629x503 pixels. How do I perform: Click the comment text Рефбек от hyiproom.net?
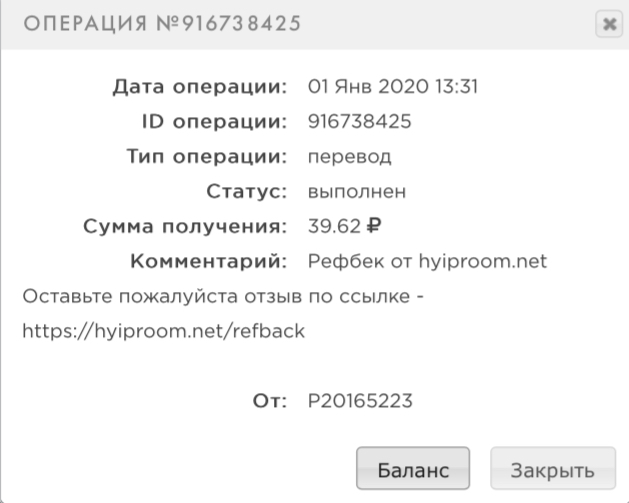pos(427,262)
